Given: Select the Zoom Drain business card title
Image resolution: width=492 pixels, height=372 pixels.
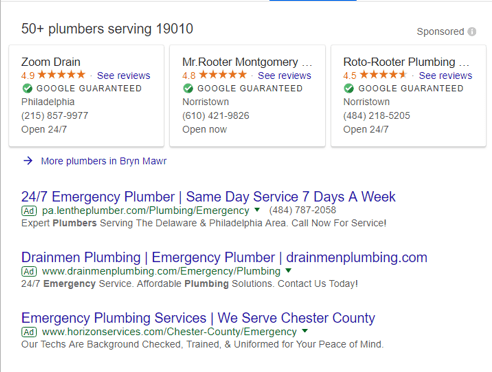Looking at the screenshot, I should pos(51,62).
